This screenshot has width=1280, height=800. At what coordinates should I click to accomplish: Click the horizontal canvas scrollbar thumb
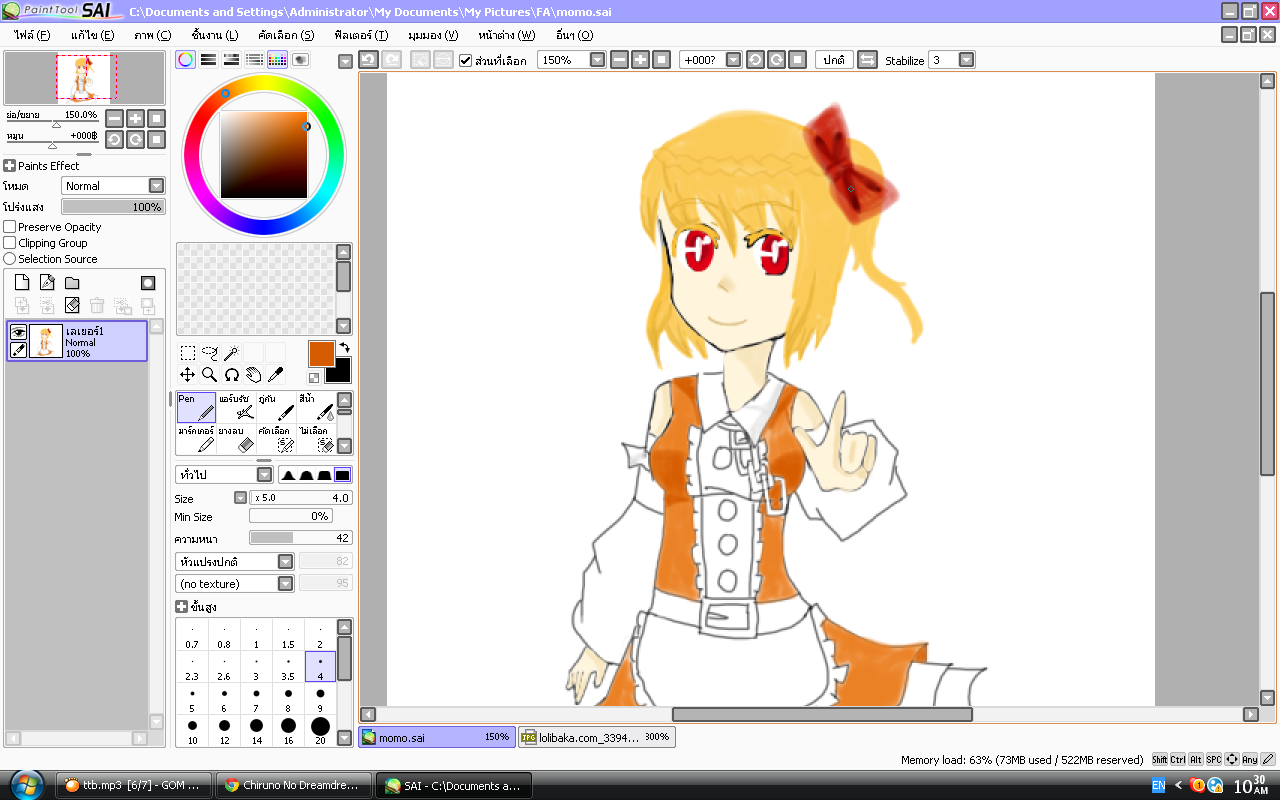[x=822, y=714]
